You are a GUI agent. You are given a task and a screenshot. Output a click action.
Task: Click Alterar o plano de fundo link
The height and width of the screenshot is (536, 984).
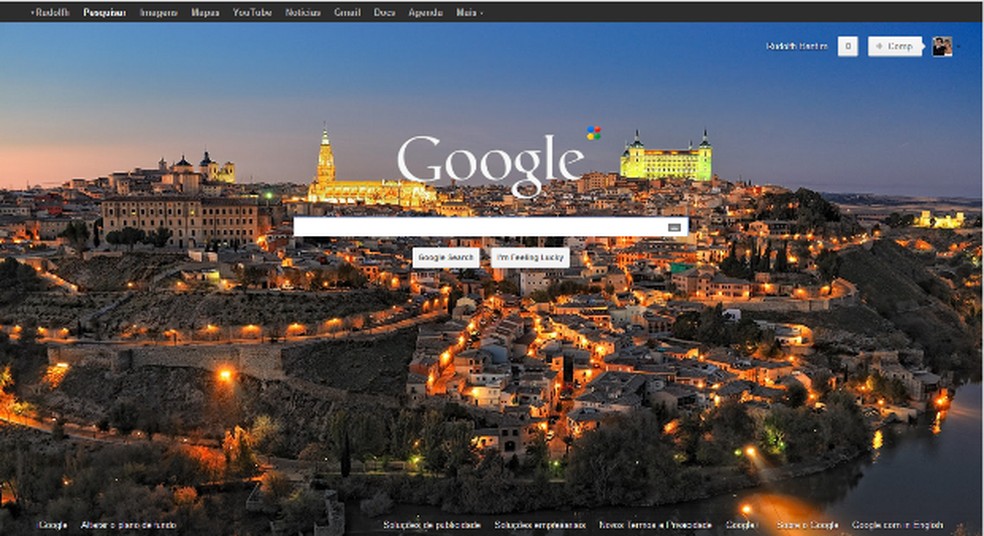(129, 525)
